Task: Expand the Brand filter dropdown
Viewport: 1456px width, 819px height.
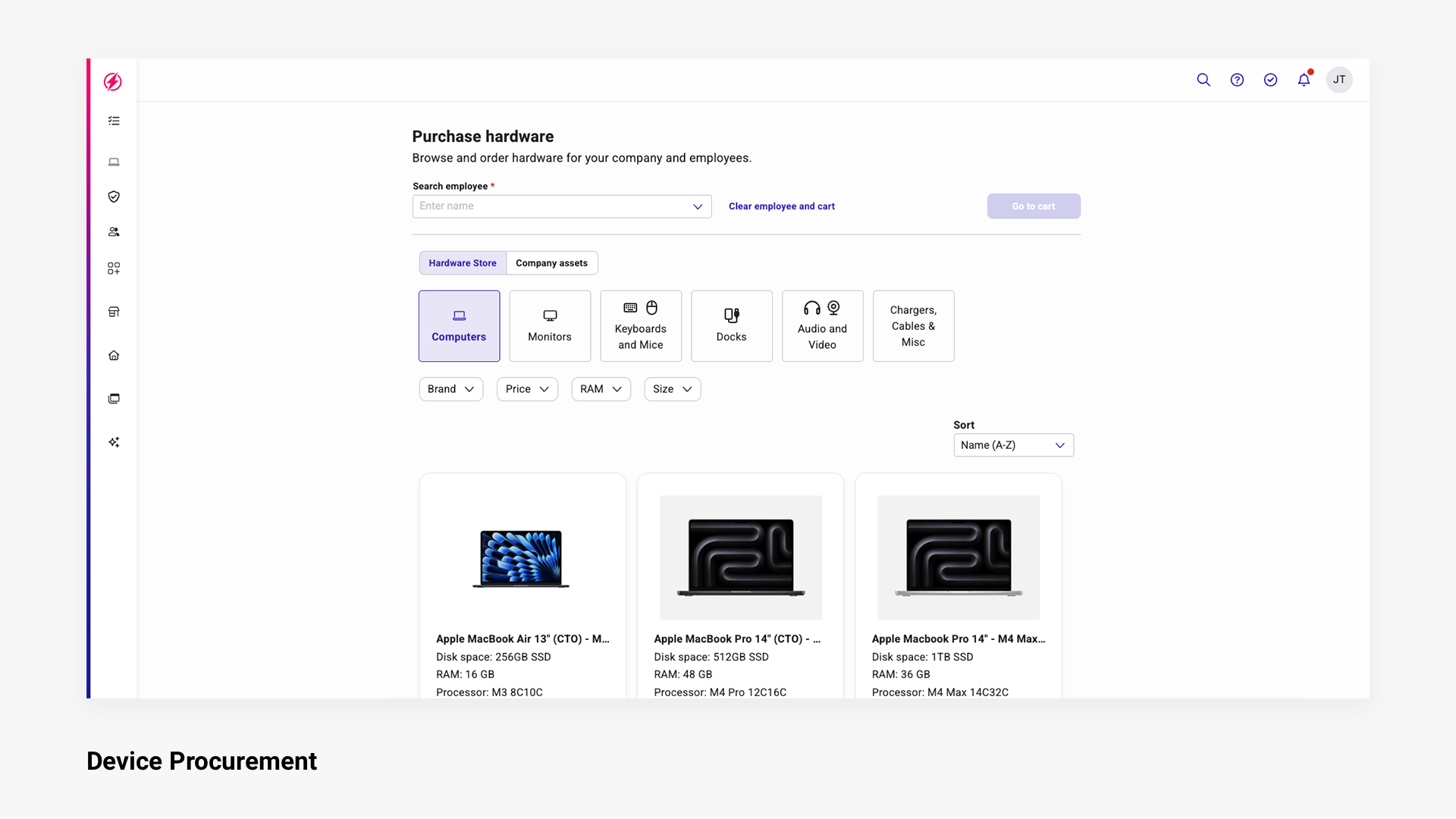Action: tap(450, 389)
